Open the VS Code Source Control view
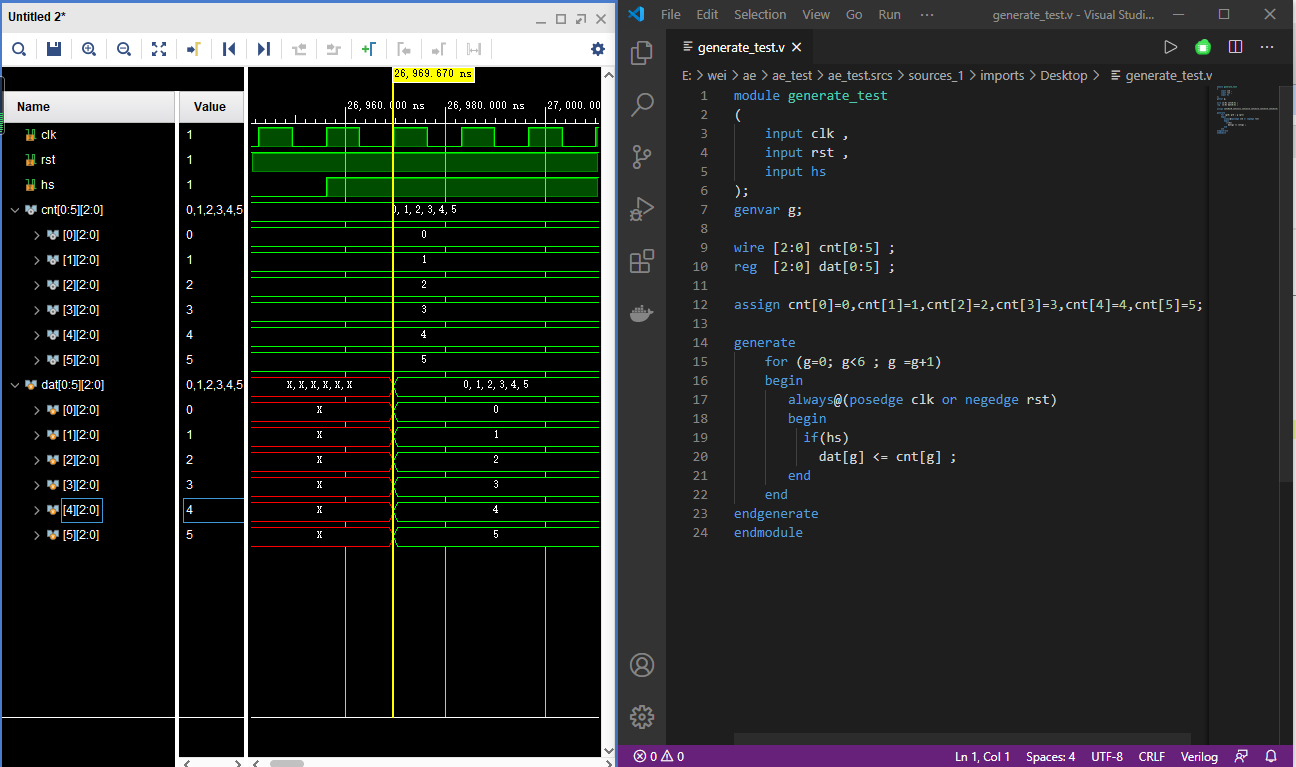This screenshot has height=767, width=1296. (x=642, y=156)
